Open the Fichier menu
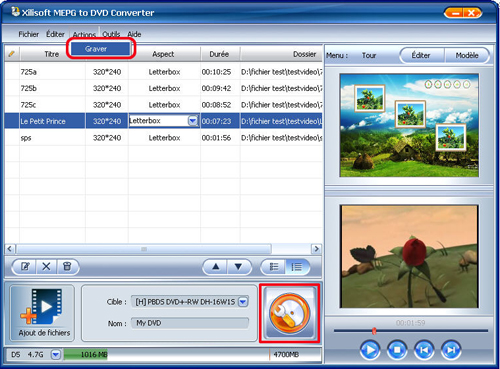The width and height of the screenshot is (500, 369). coord(28,34)
